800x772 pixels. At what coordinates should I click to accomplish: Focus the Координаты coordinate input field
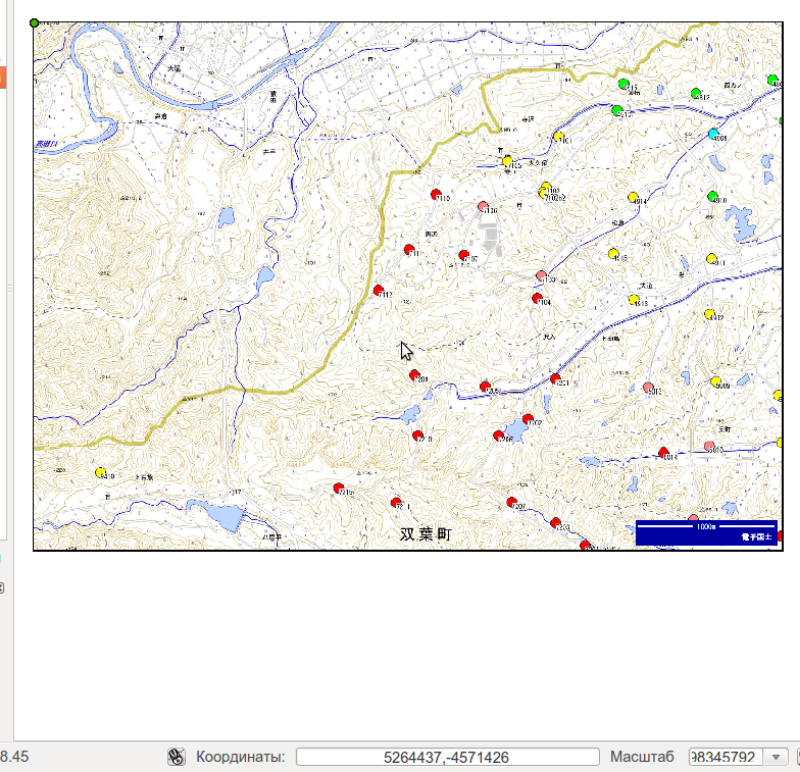tap(447, 757)
